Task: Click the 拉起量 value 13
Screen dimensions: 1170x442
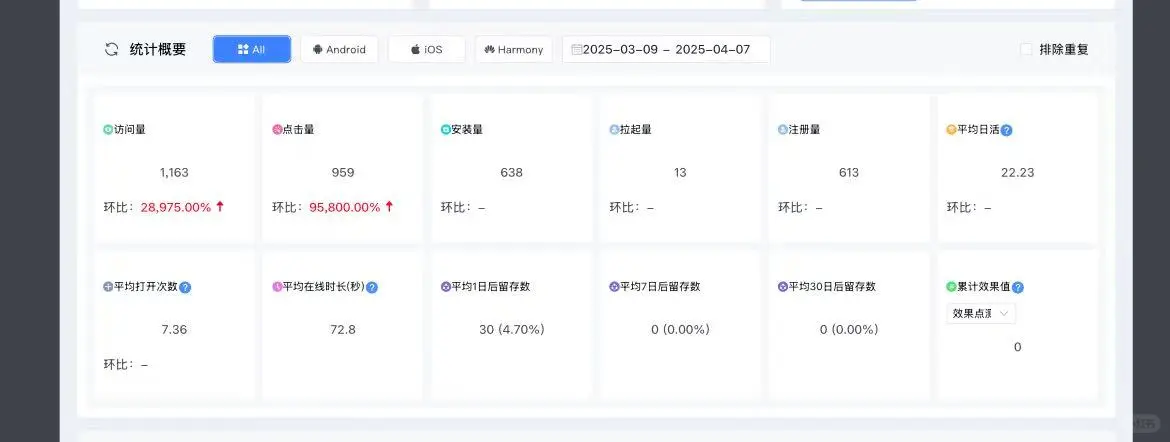Action: tap(680, 172)
